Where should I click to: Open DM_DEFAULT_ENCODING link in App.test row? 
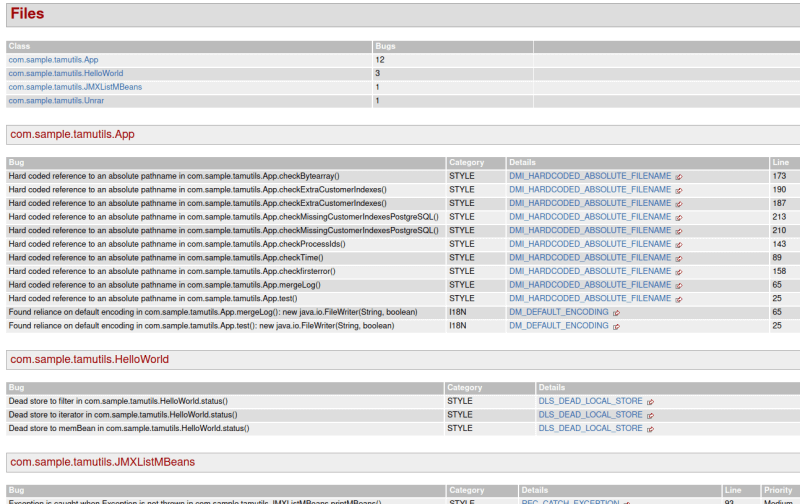pos(559,325)
